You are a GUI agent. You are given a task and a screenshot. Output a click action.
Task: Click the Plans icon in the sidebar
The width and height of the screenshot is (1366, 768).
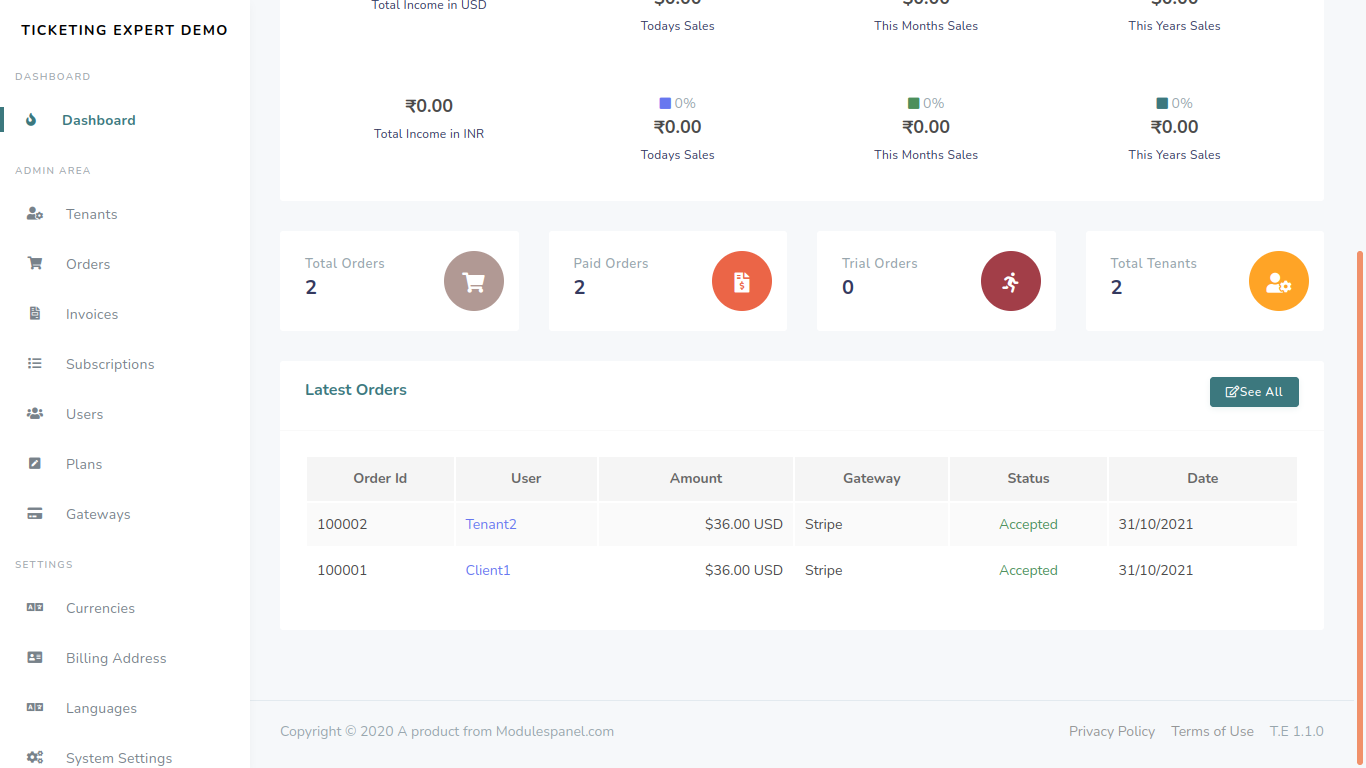pyautogui.click(x=34, y=463)
